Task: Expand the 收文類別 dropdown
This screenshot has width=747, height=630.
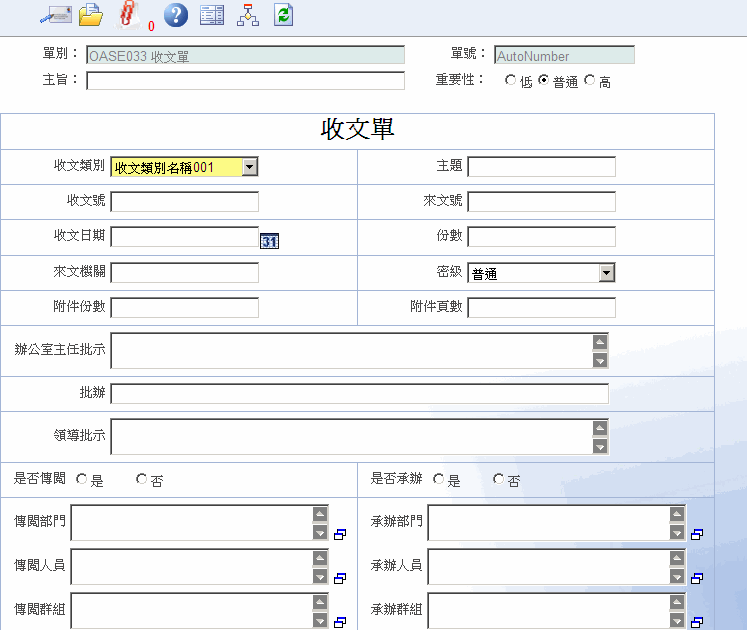Action: pyautogui.click(x=250, y=168)
